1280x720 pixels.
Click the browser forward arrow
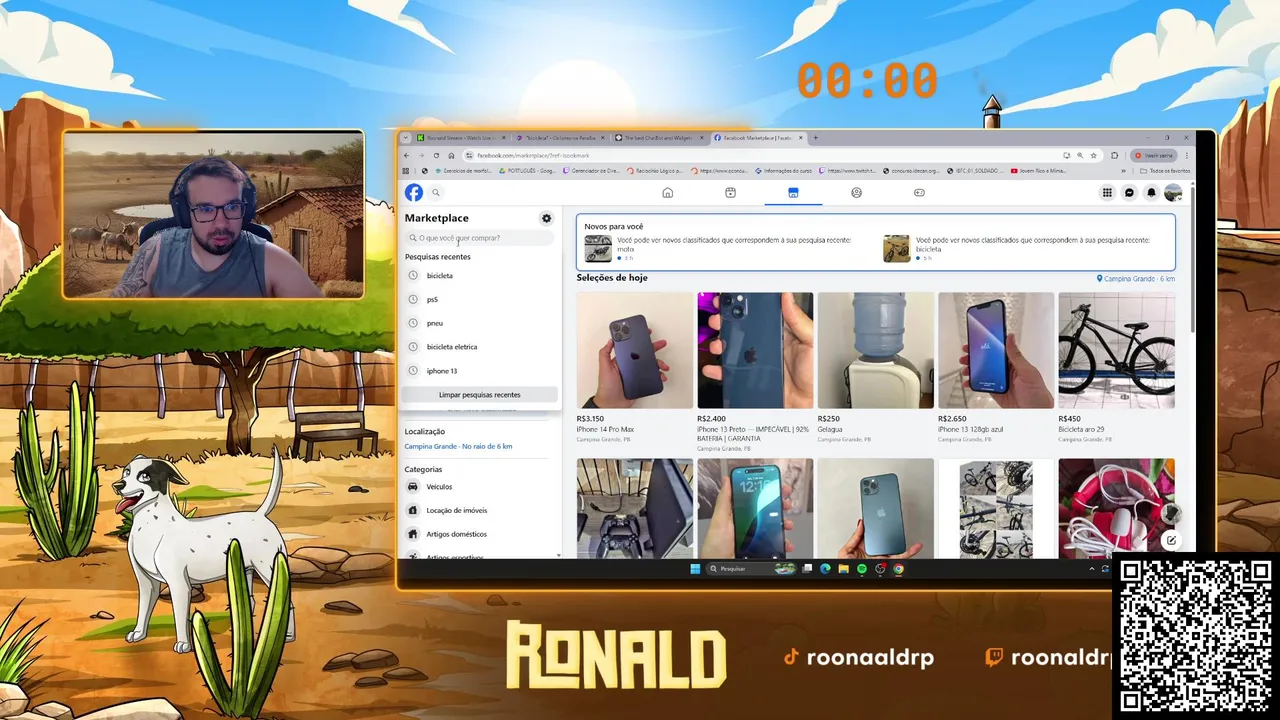click(x=421, y=155)
